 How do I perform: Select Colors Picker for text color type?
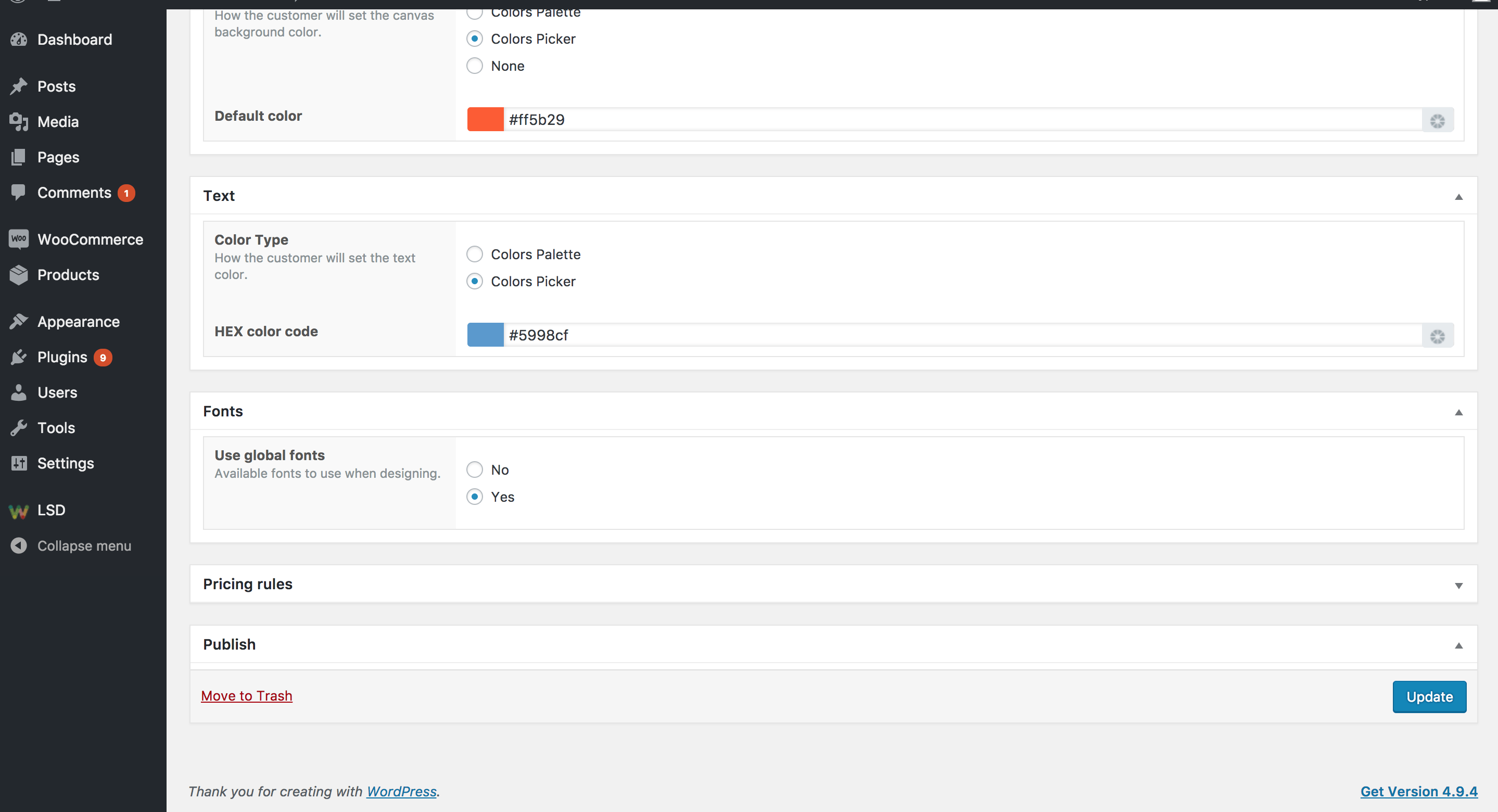click(475, 282)
